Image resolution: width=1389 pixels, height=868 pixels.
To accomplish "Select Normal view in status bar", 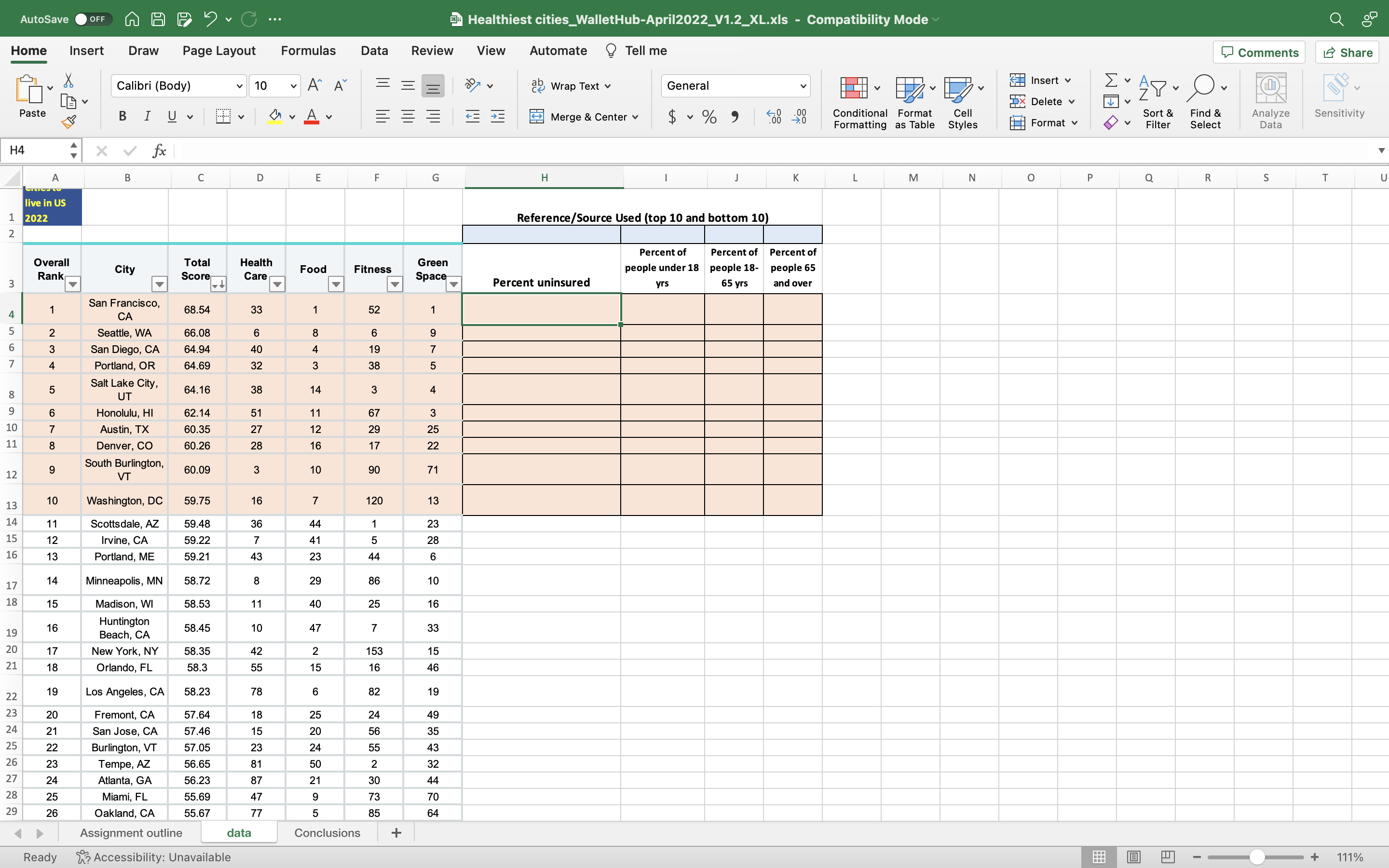I will coord(1099,856).
